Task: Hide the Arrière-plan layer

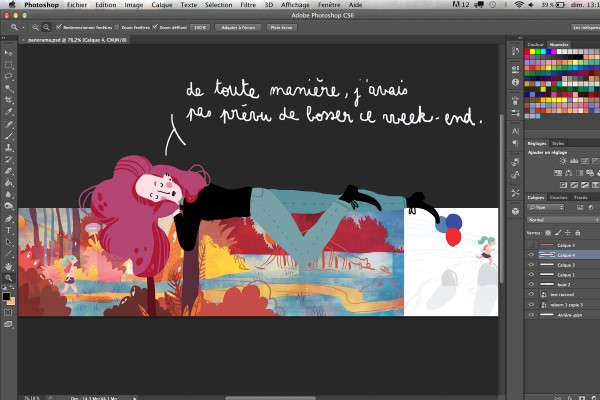Action: (531, 315)
